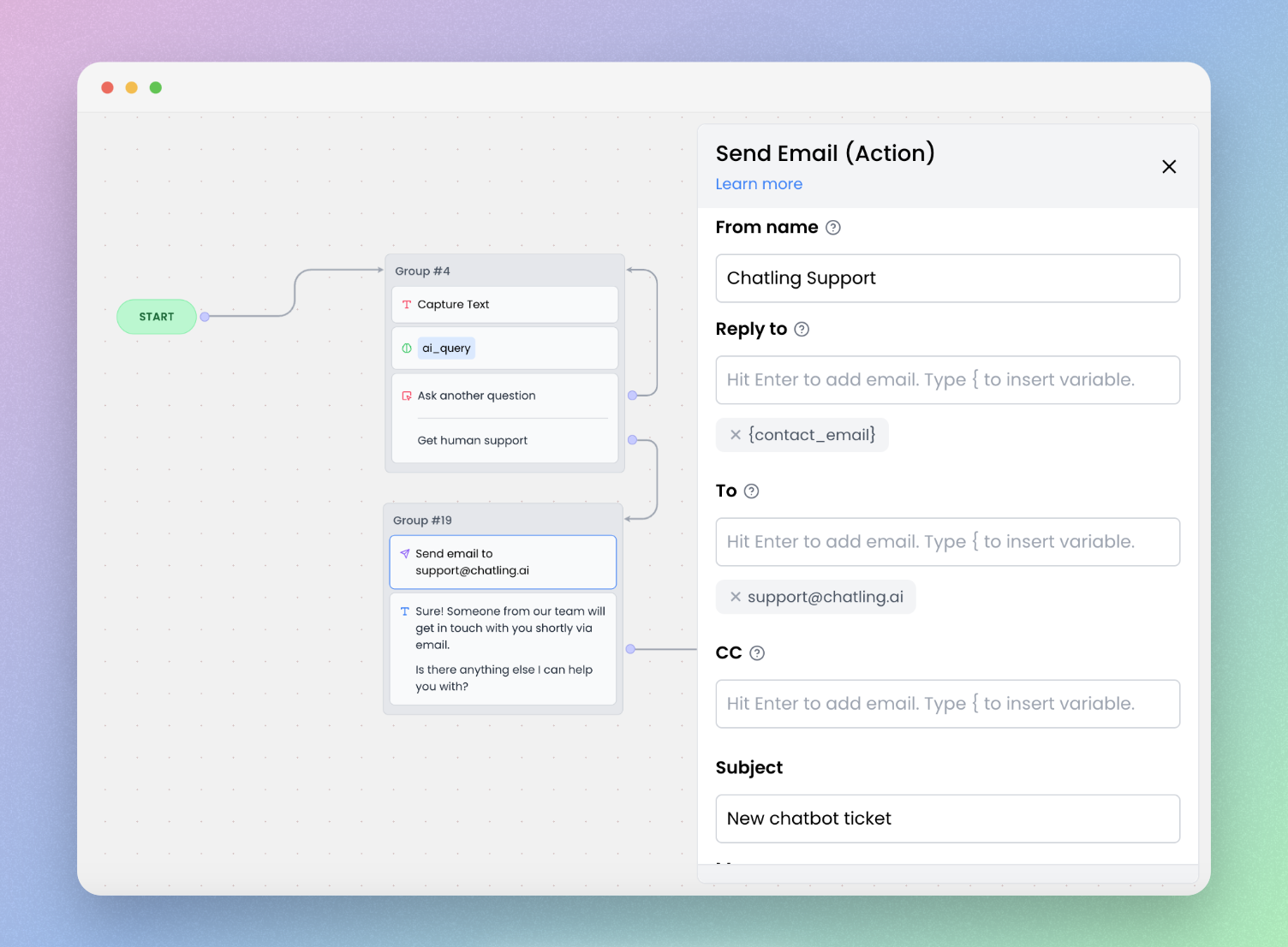Select the Get human support option
Viewport: 1288px width, 947px height.
coord(472,440)
